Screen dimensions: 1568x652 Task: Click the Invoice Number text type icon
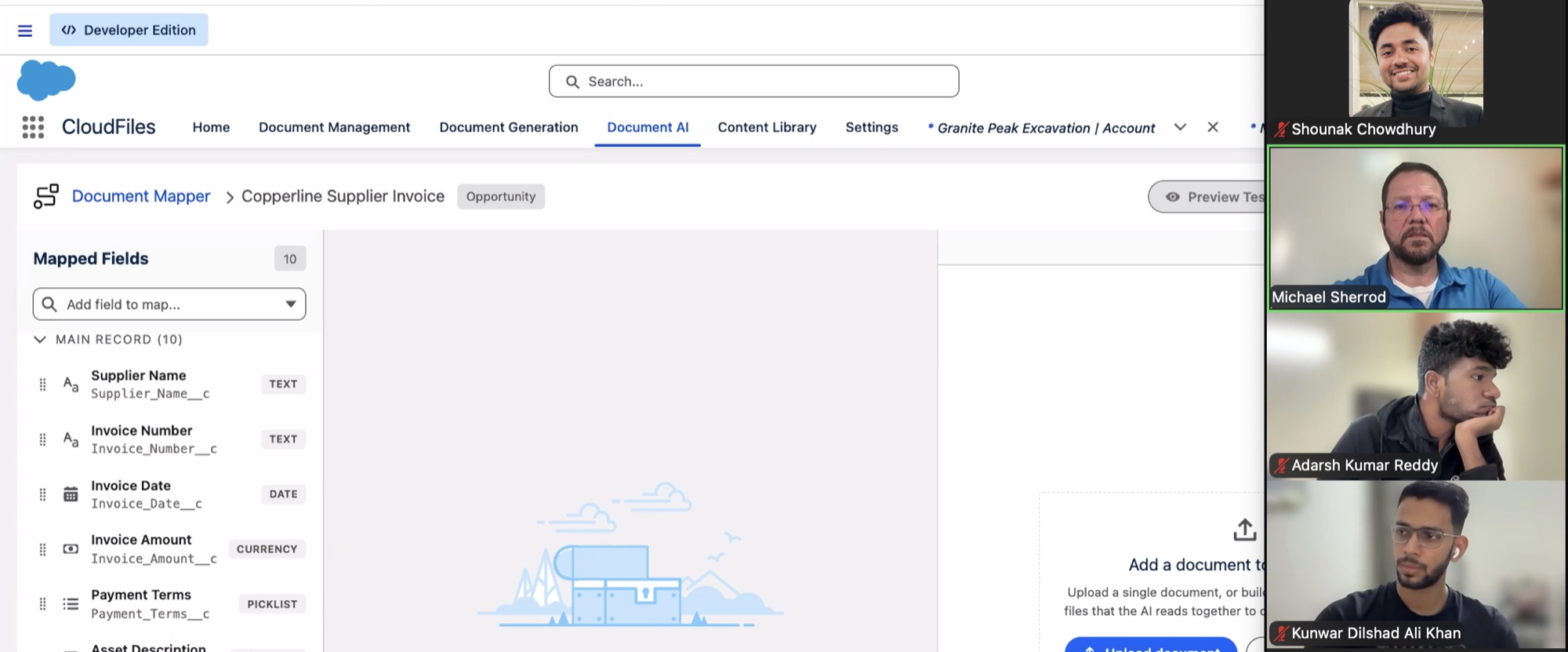point(71,439)
